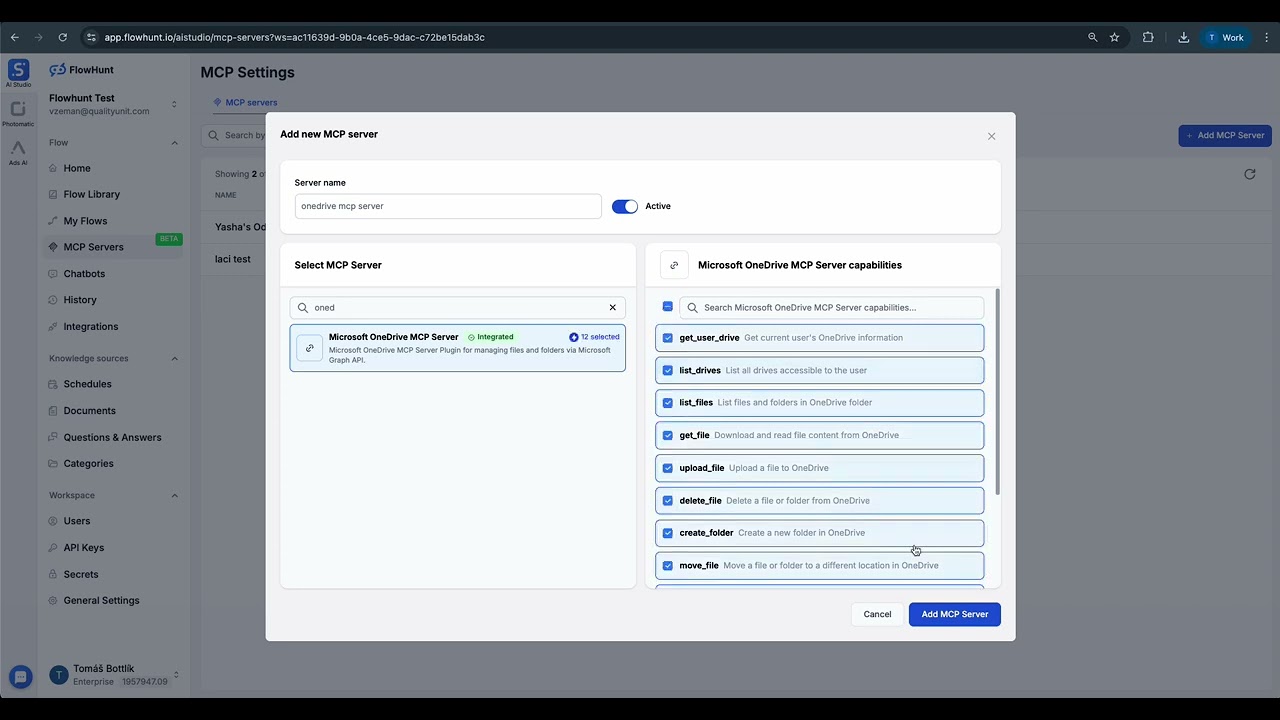Open the Home sidebar item

click(x=77, y=168)
